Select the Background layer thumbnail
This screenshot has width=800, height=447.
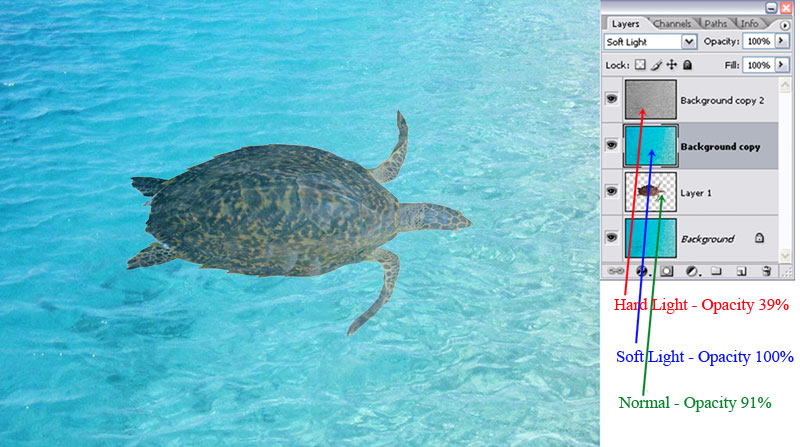click(651, 238)
